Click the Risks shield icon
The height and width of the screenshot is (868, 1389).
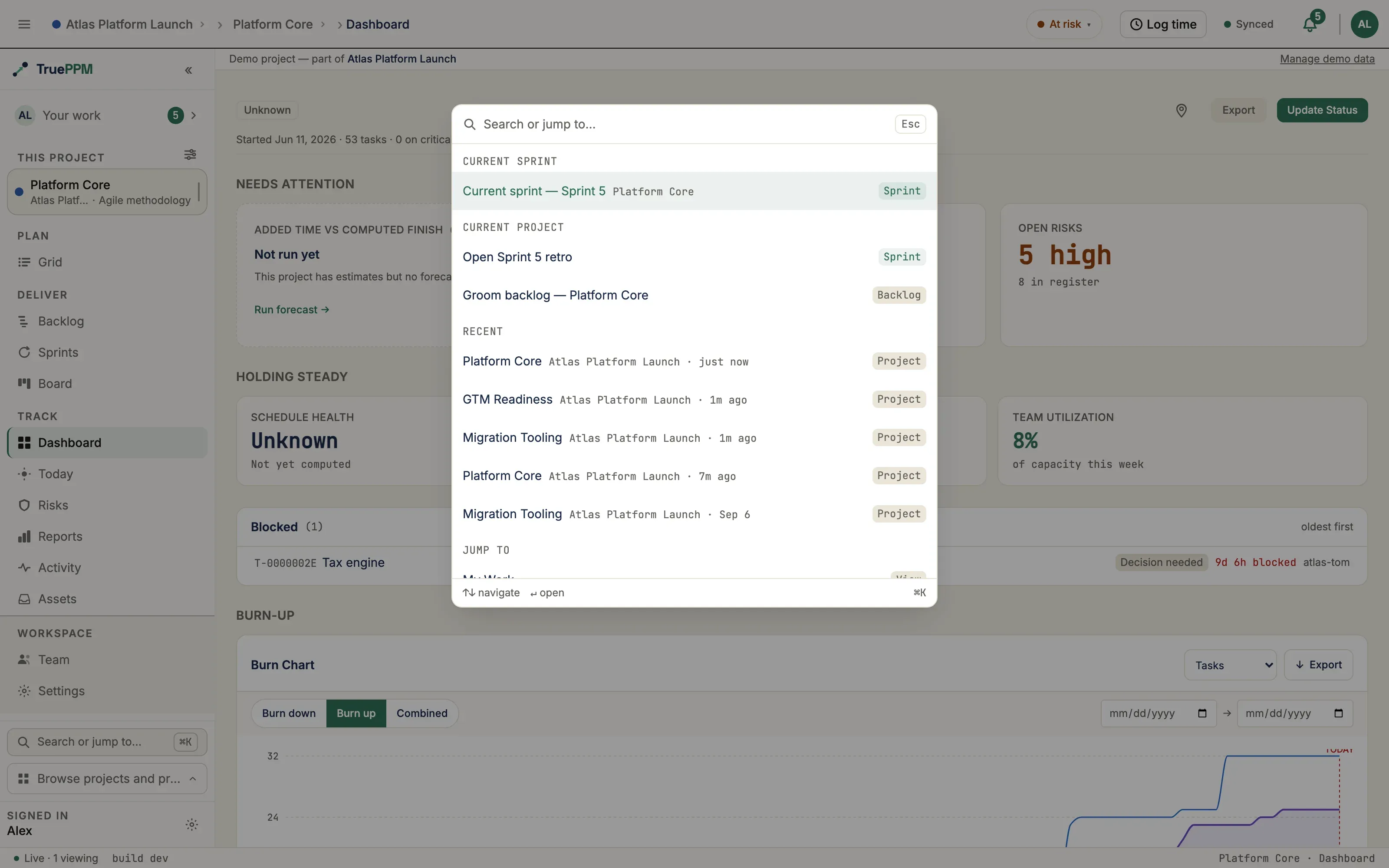pyautogui.click(x=24, y=505)
